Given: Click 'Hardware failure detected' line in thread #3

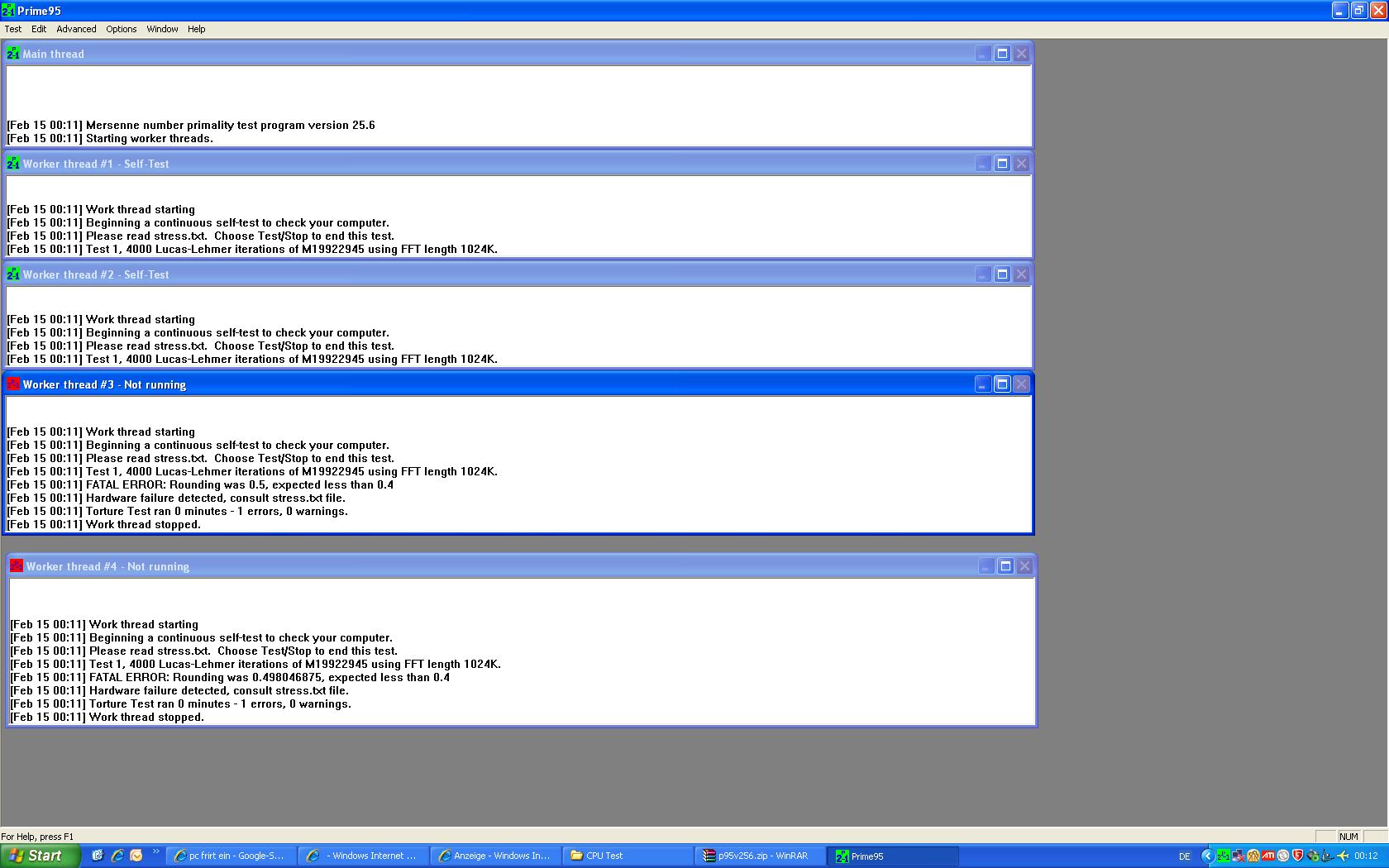Looking at the screenshot, I should point(176,498).
